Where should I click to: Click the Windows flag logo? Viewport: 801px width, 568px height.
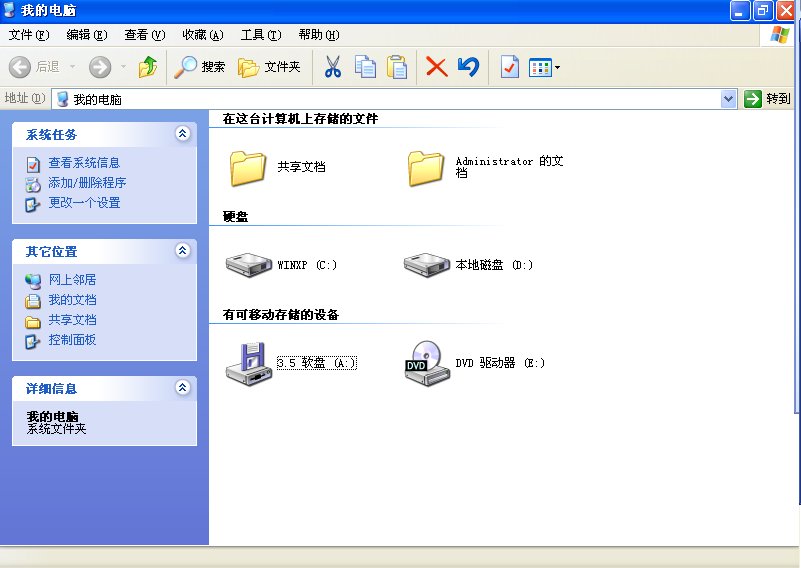[x=780, y=35]
